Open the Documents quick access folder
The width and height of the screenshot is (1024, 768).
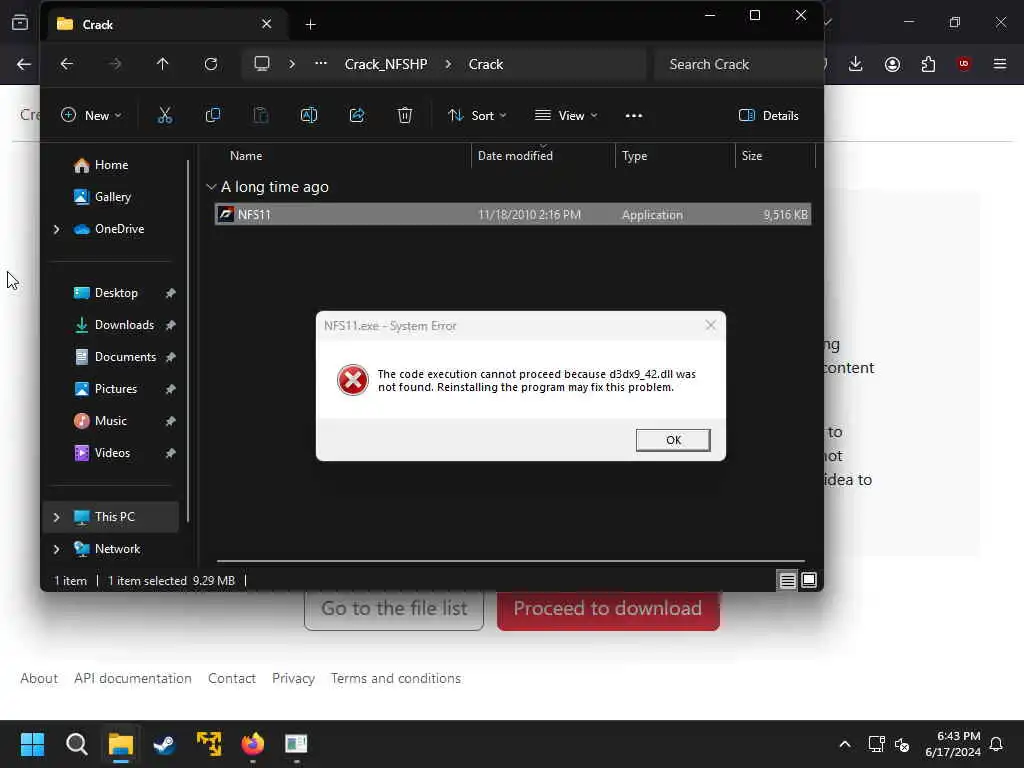click(x=125, y=357)
